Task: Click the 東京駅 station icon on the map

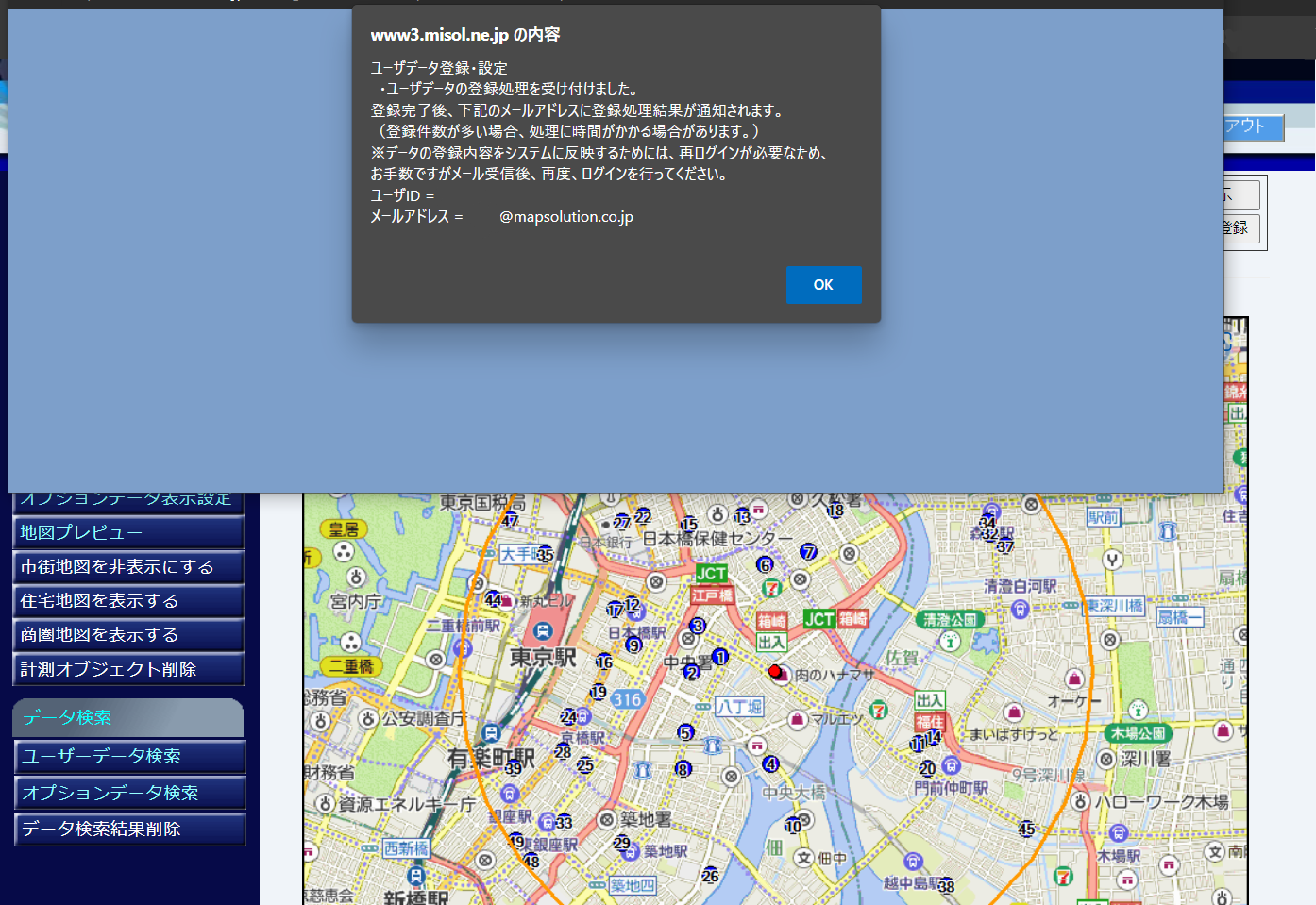Action: coord(542,630)
